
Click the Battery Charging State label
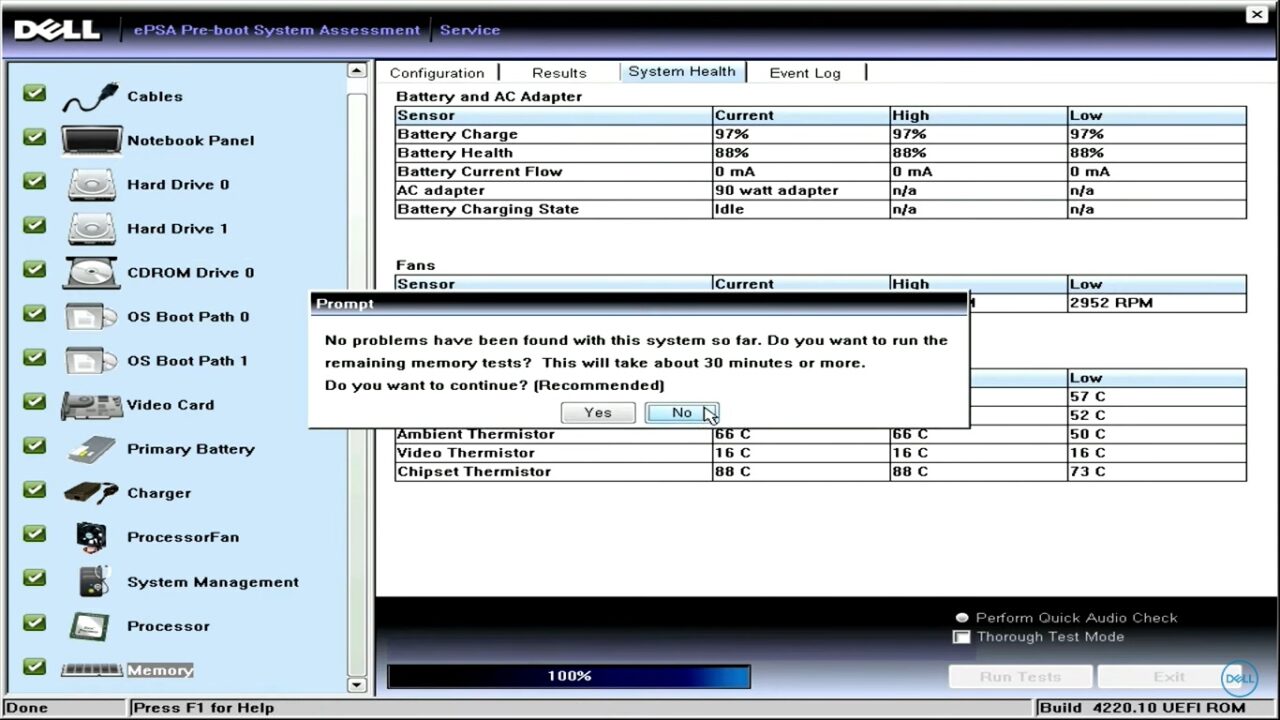point(488,209)
